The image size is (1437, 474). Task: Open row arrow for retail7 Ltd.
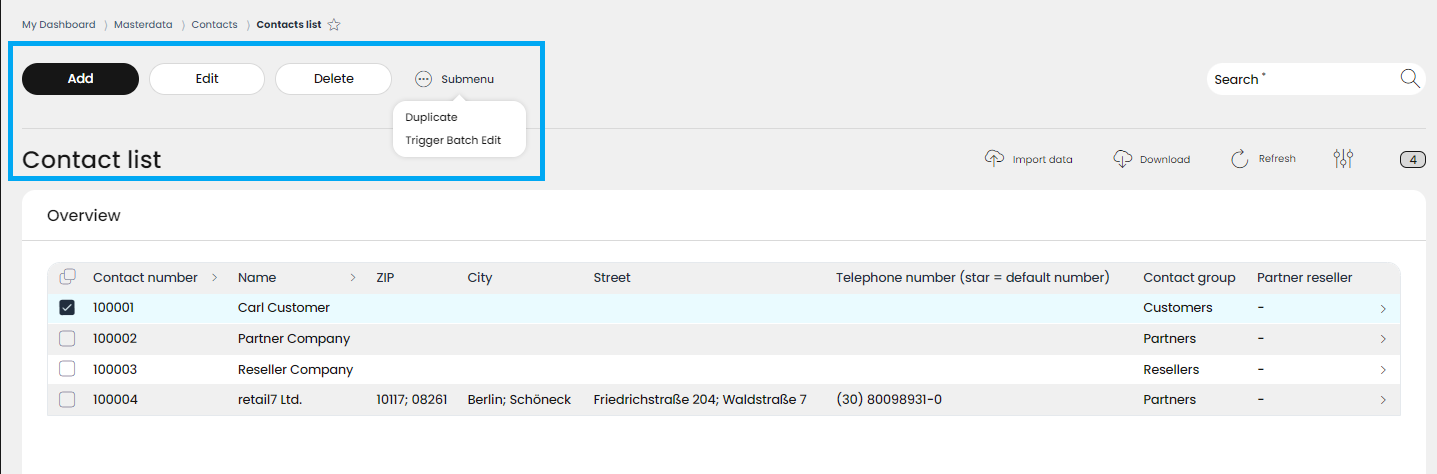point(1383,400)
